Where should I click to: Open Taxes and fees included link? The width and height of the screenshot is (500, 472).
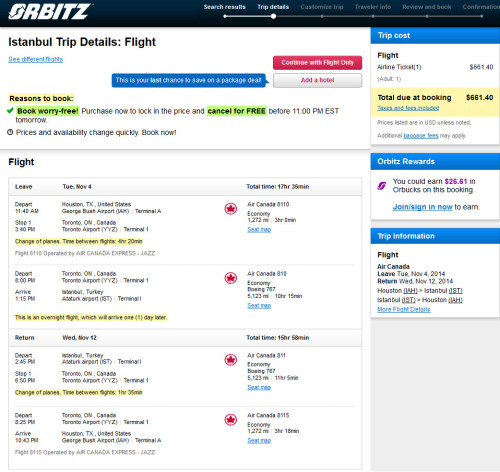pos(408,108)
